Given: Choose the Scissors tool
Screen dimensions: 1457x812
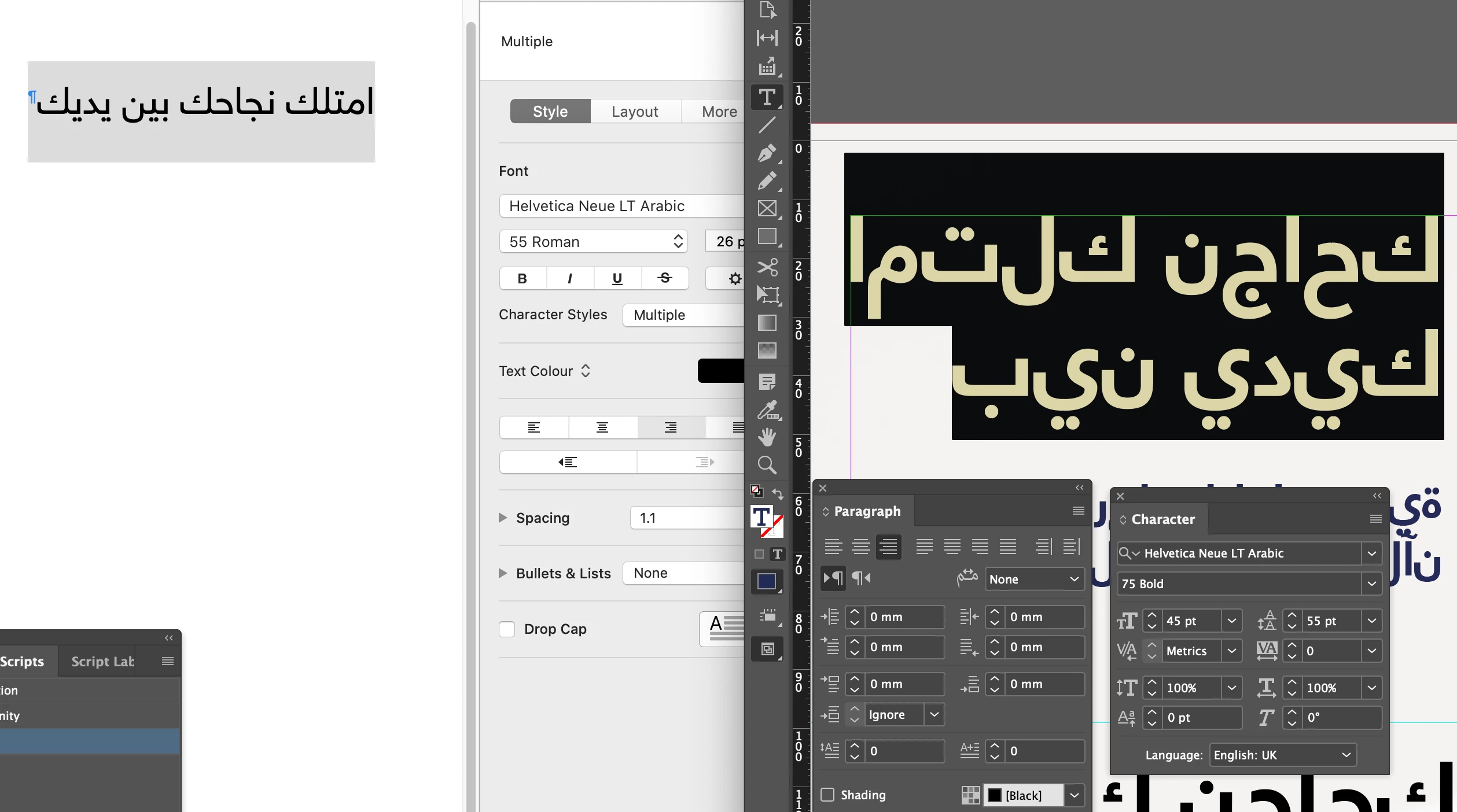Looking at the screenshot, I should [767, 267].
